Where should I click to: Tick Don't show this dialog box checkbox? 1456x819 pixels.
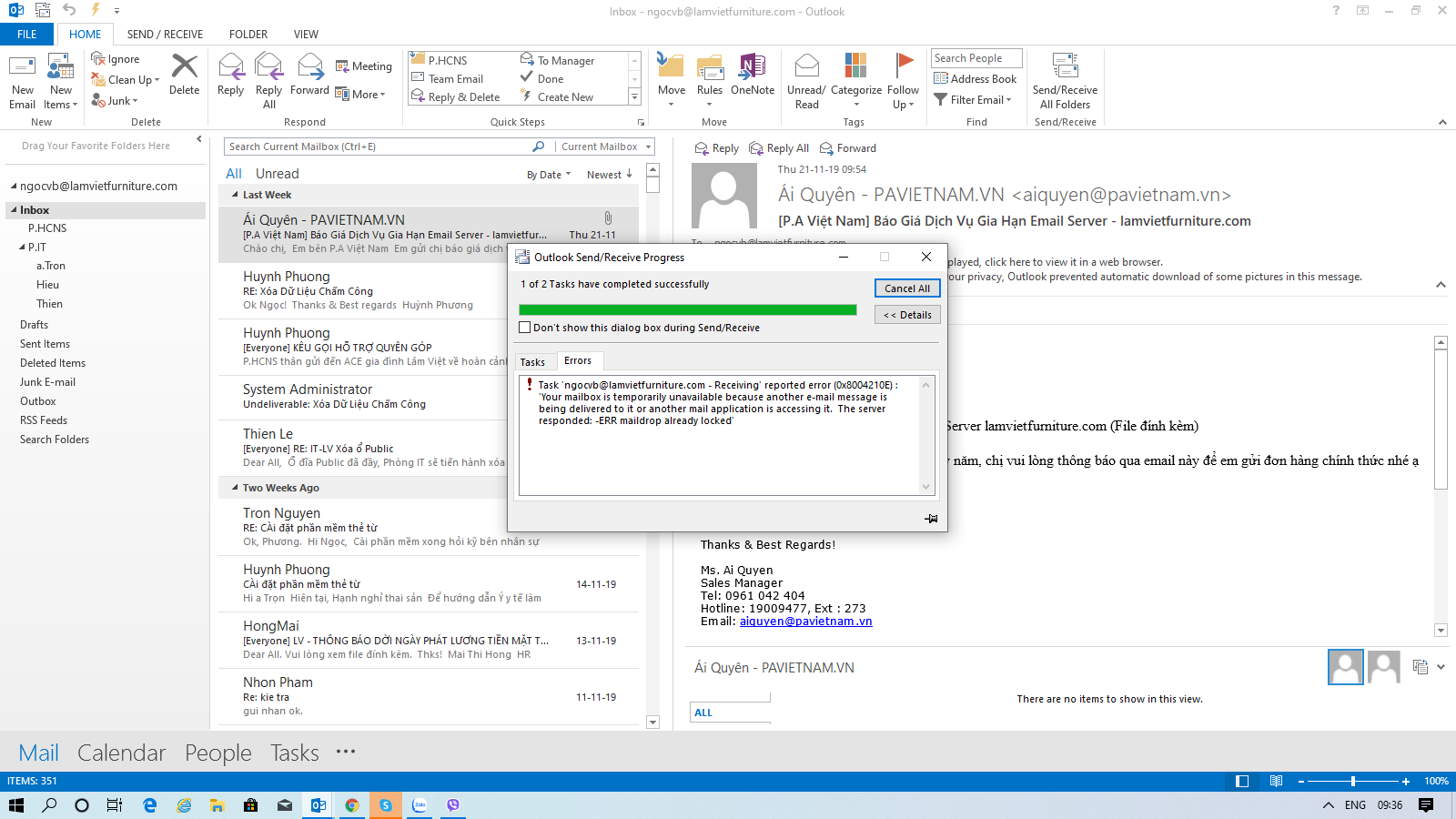524,328
